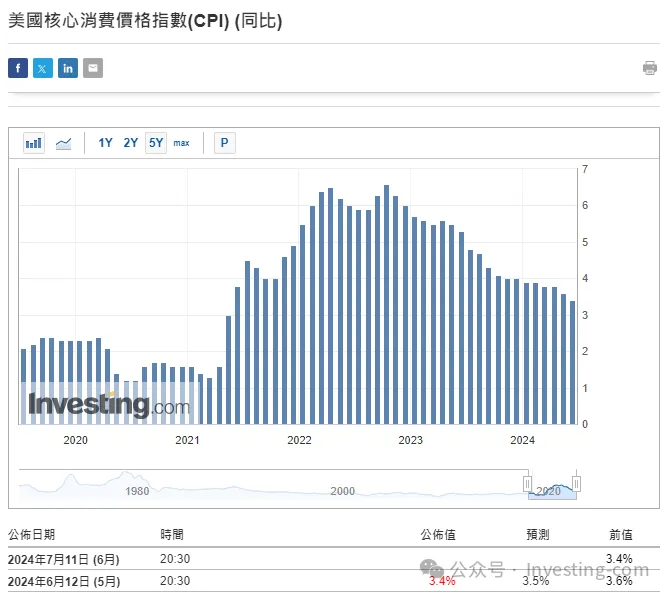Share via the X (Twitter) icon
The image size is (671, 596).
pos(43,68)
